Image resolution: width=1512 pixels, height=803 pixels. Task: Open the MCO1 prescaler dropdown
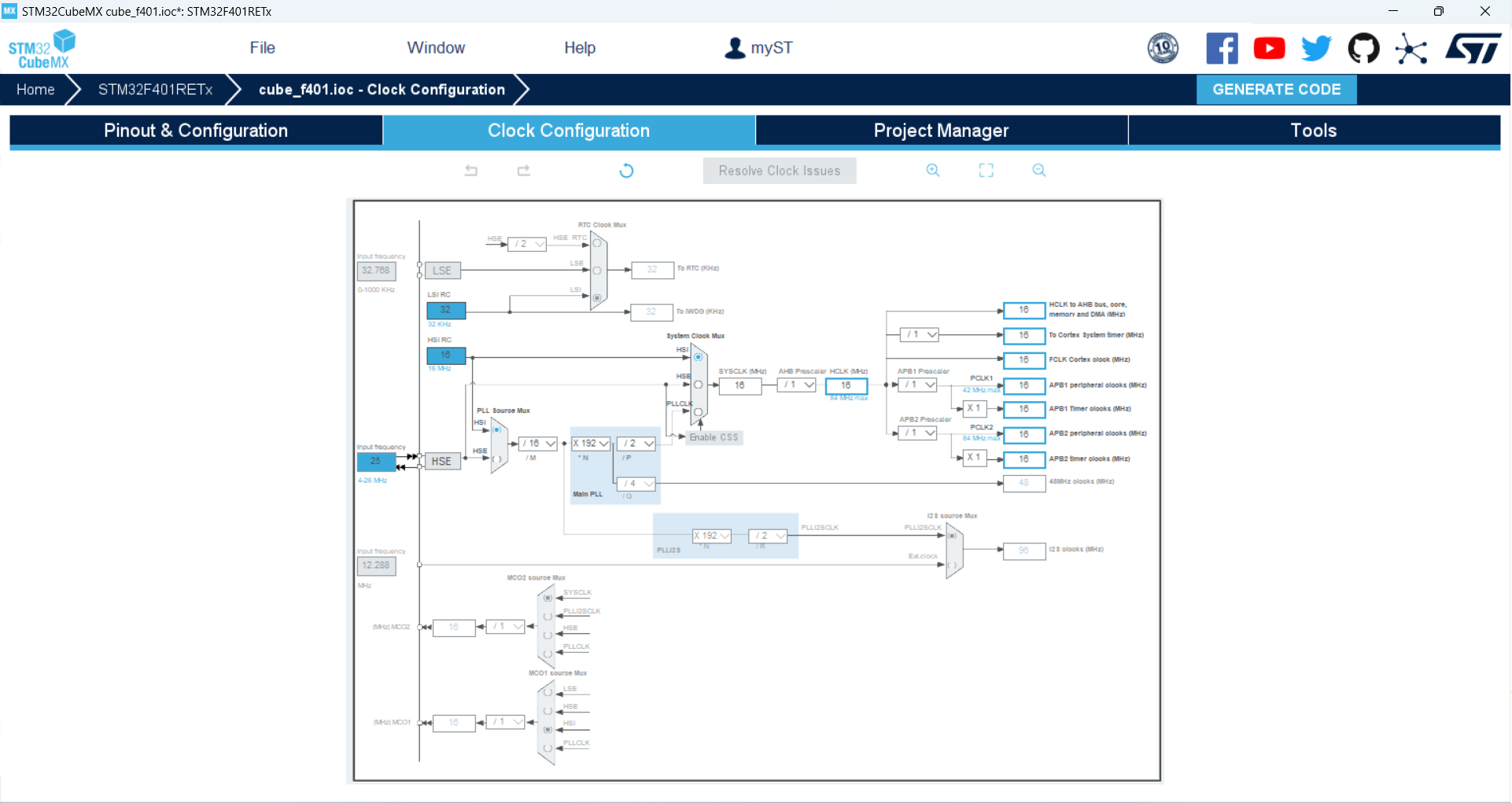[x=506, y=722]
